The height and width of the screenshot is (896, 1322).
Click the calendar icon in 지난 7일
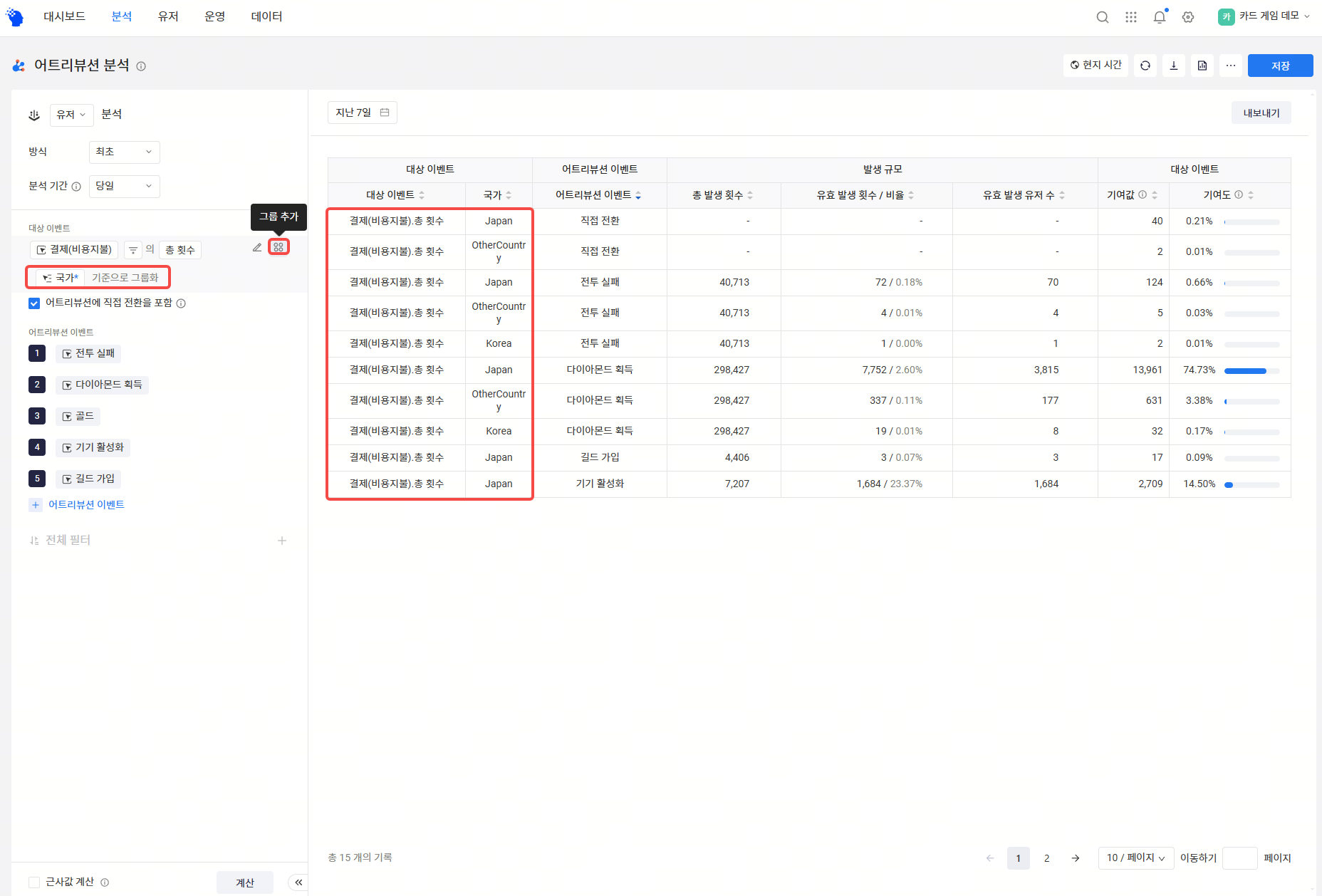(x=385, y=113)
